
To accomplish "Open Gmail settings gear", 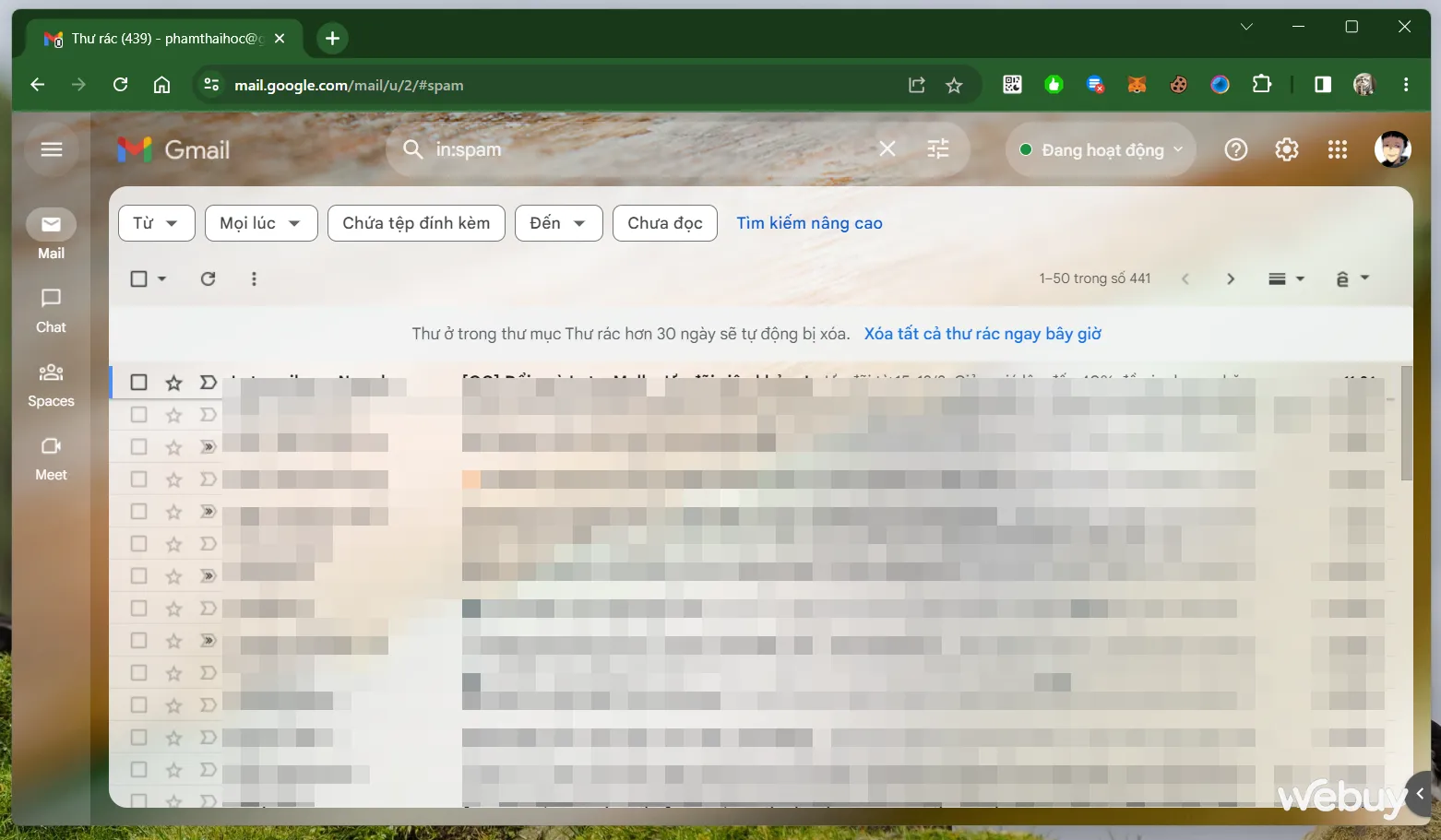I will [x=1286, y=149].
